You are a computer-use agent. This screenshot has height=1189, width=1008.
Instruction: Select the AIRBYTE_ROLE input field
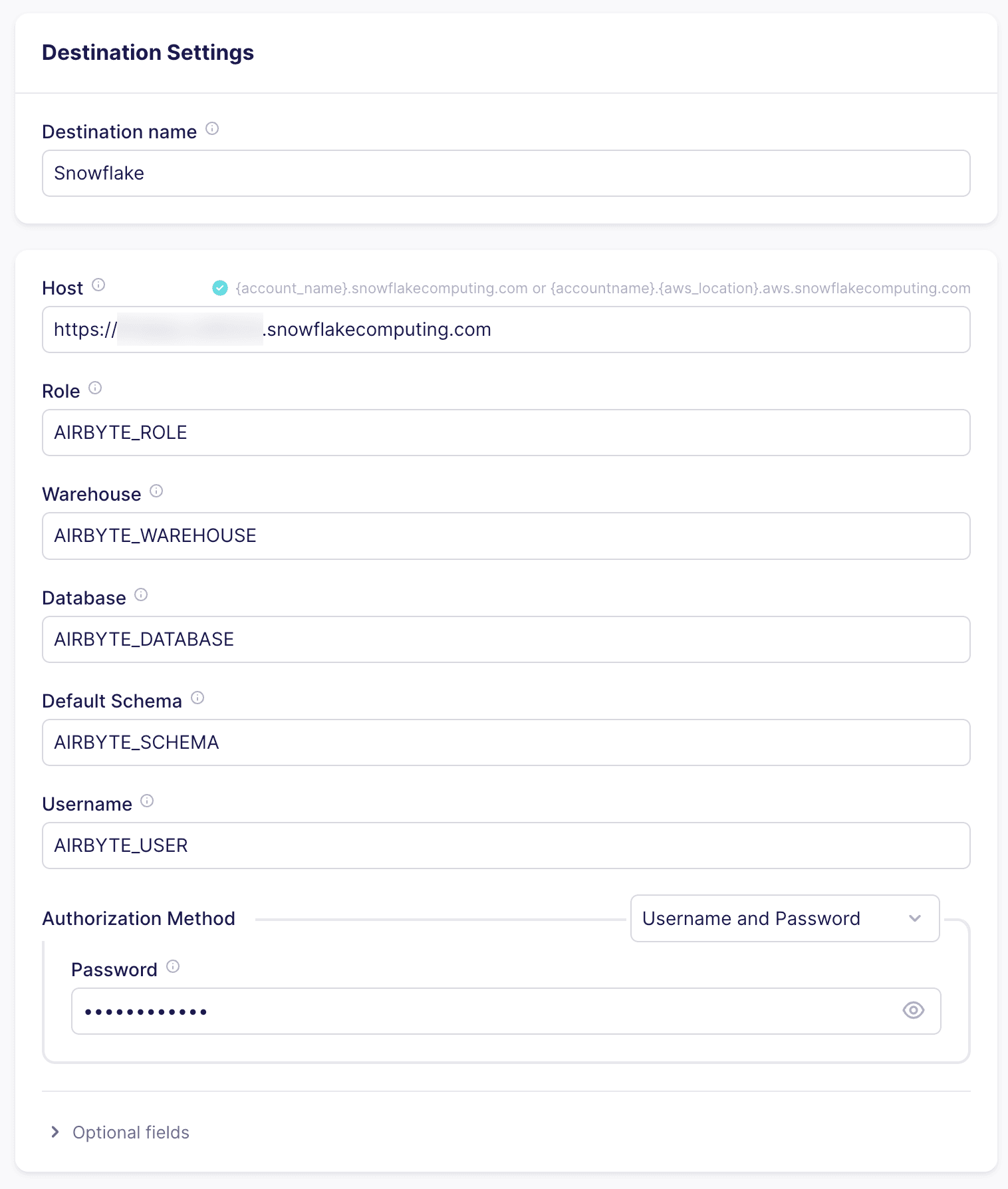tap(505, 432)
